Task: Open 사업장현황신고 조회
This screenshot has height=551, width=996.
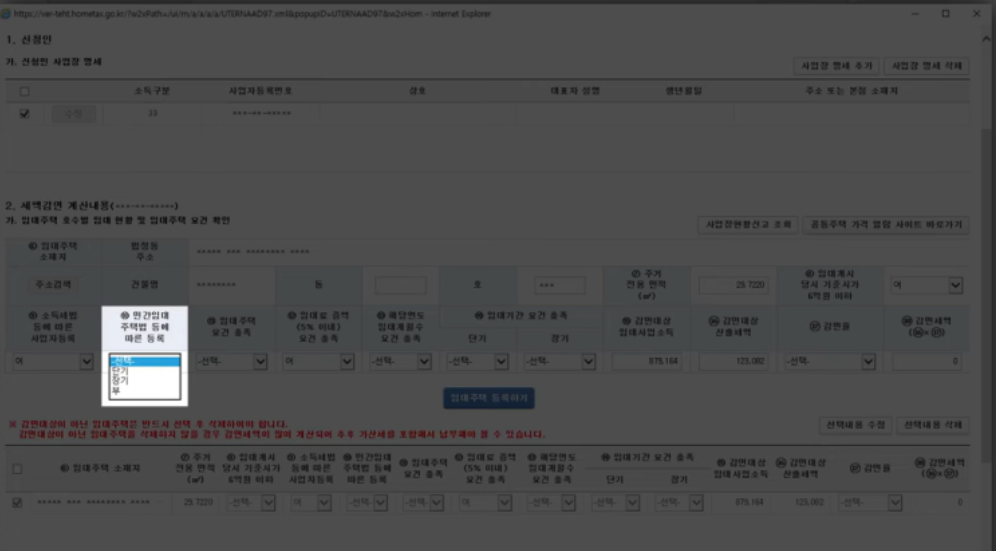Action: [748, 224]
